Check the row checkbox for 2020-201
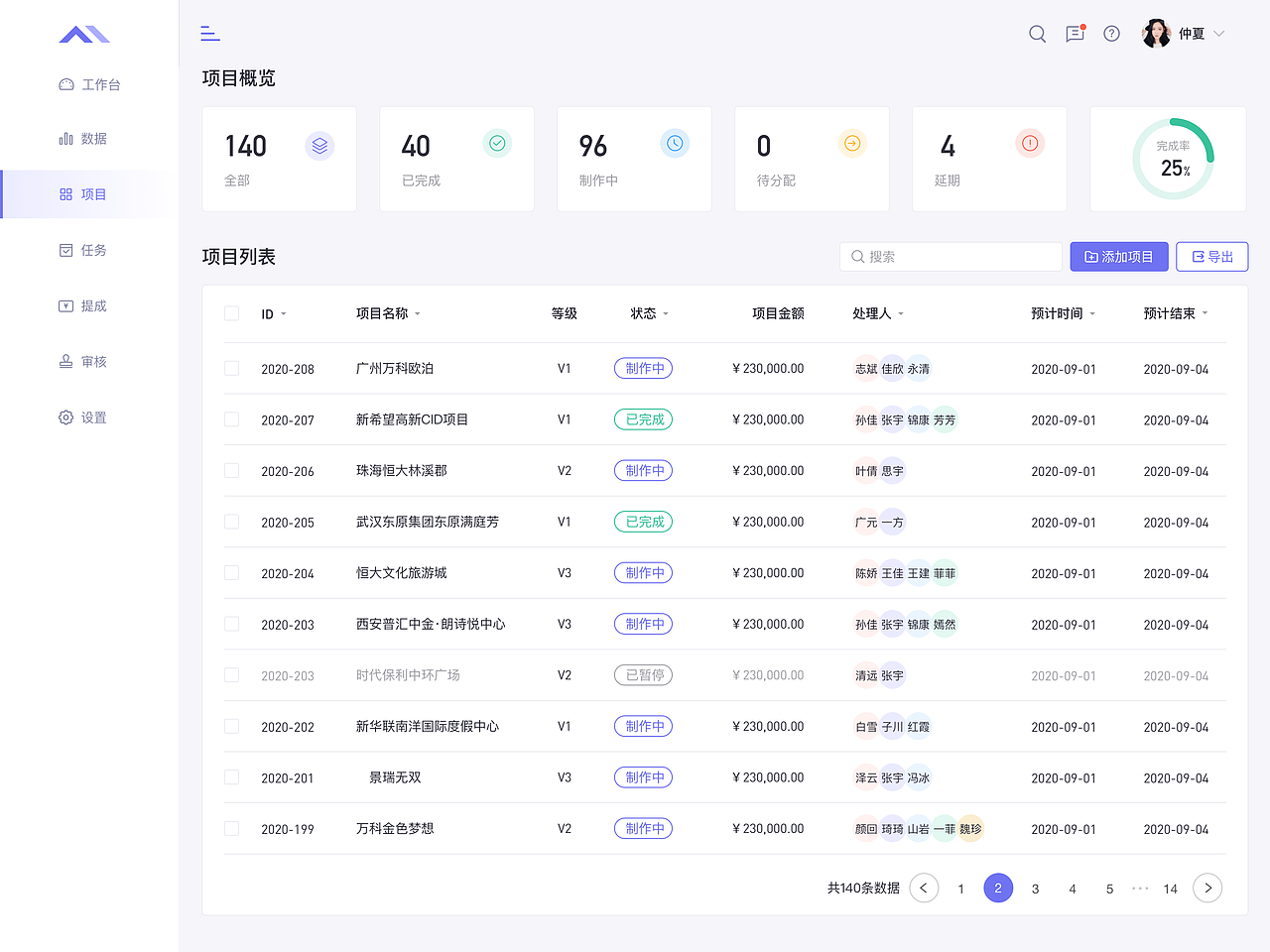 coord(232,777)
